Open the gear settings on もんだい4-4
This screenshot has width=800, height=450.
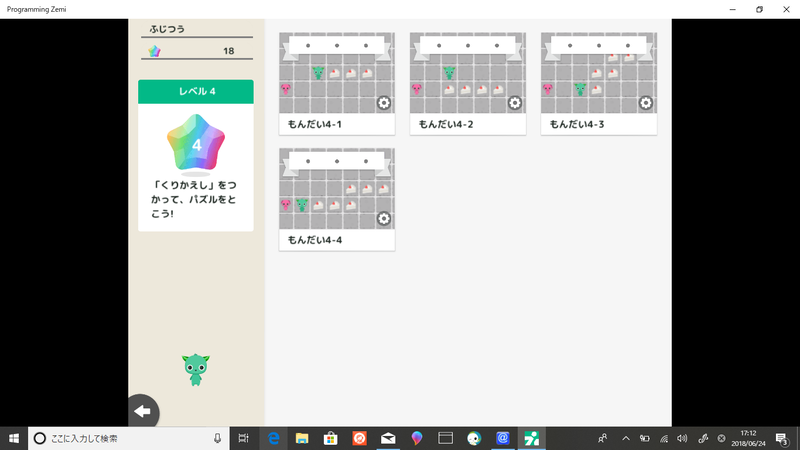pos(384,219)
